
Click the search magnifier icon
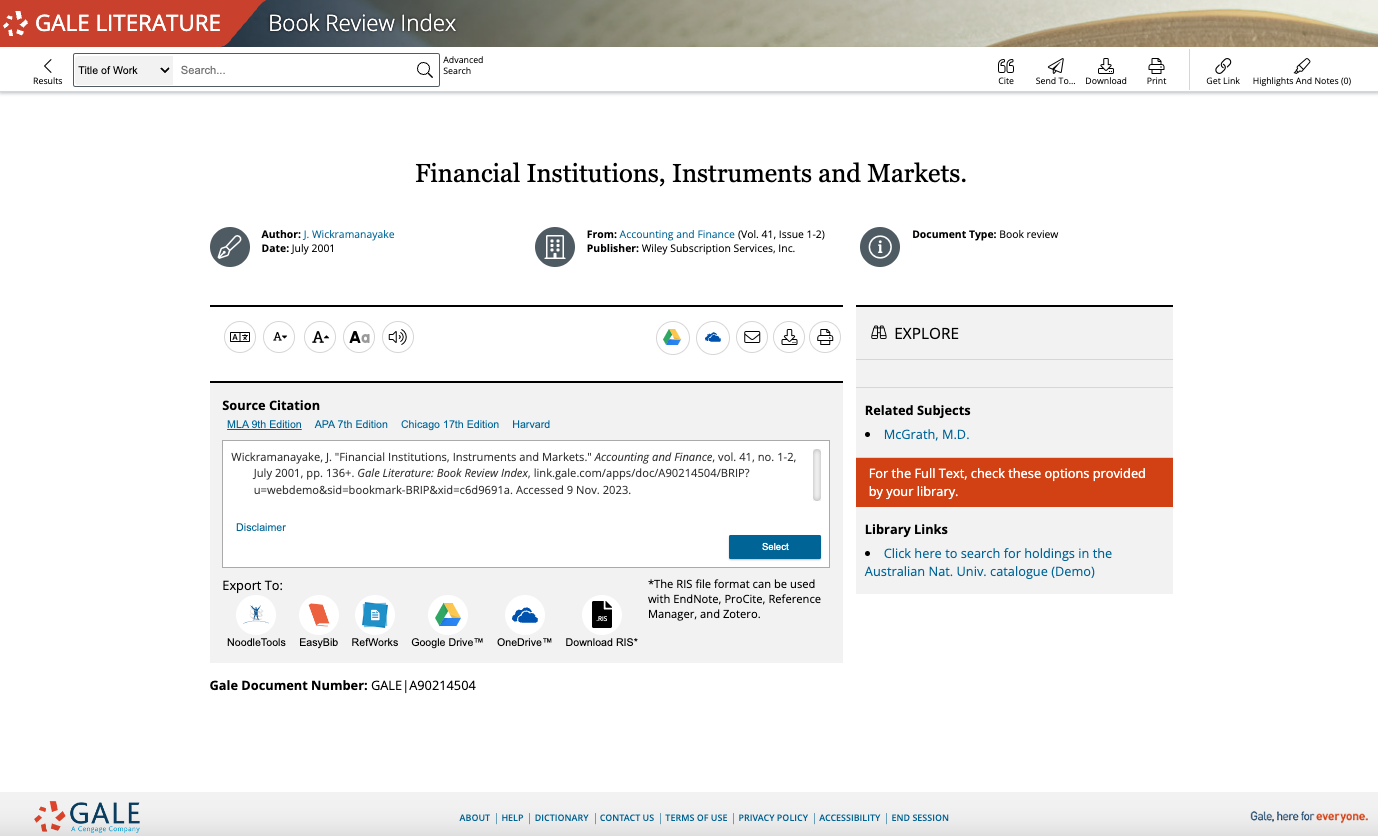tap(425, 70)
